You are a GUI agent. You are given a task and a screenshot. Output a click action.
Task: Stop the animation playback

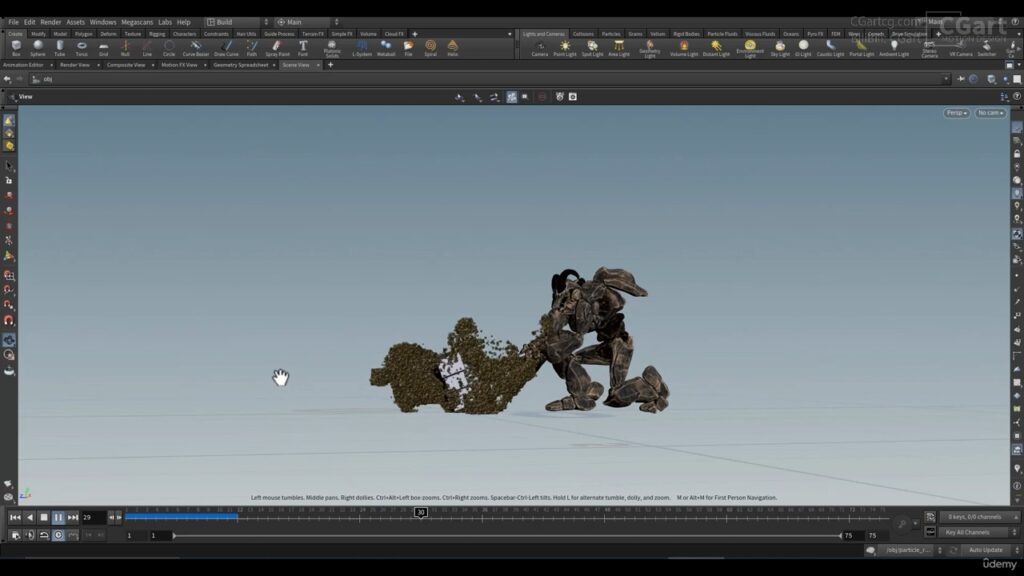click(x=44, y=517)
